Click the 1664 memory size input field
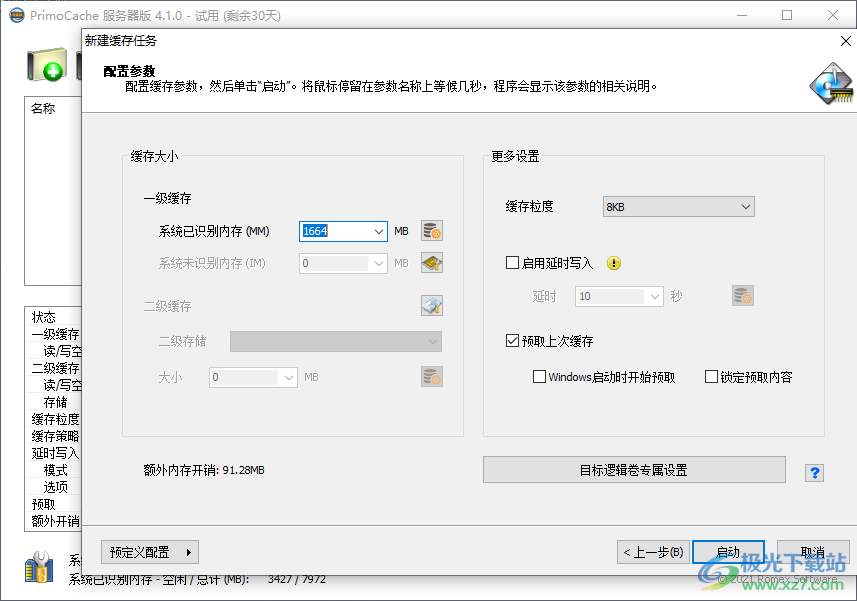 336,231
